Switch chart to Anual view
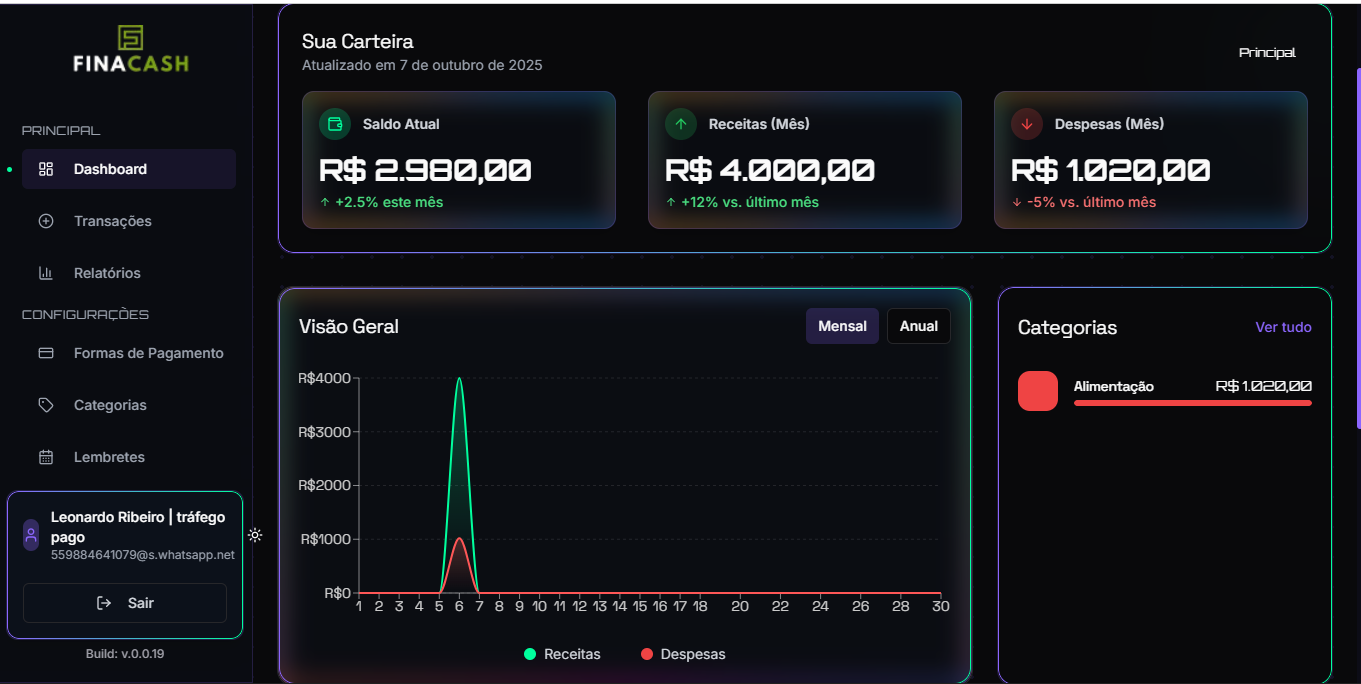The height and width of the screenshot is (684, 1361). (918, 326)
